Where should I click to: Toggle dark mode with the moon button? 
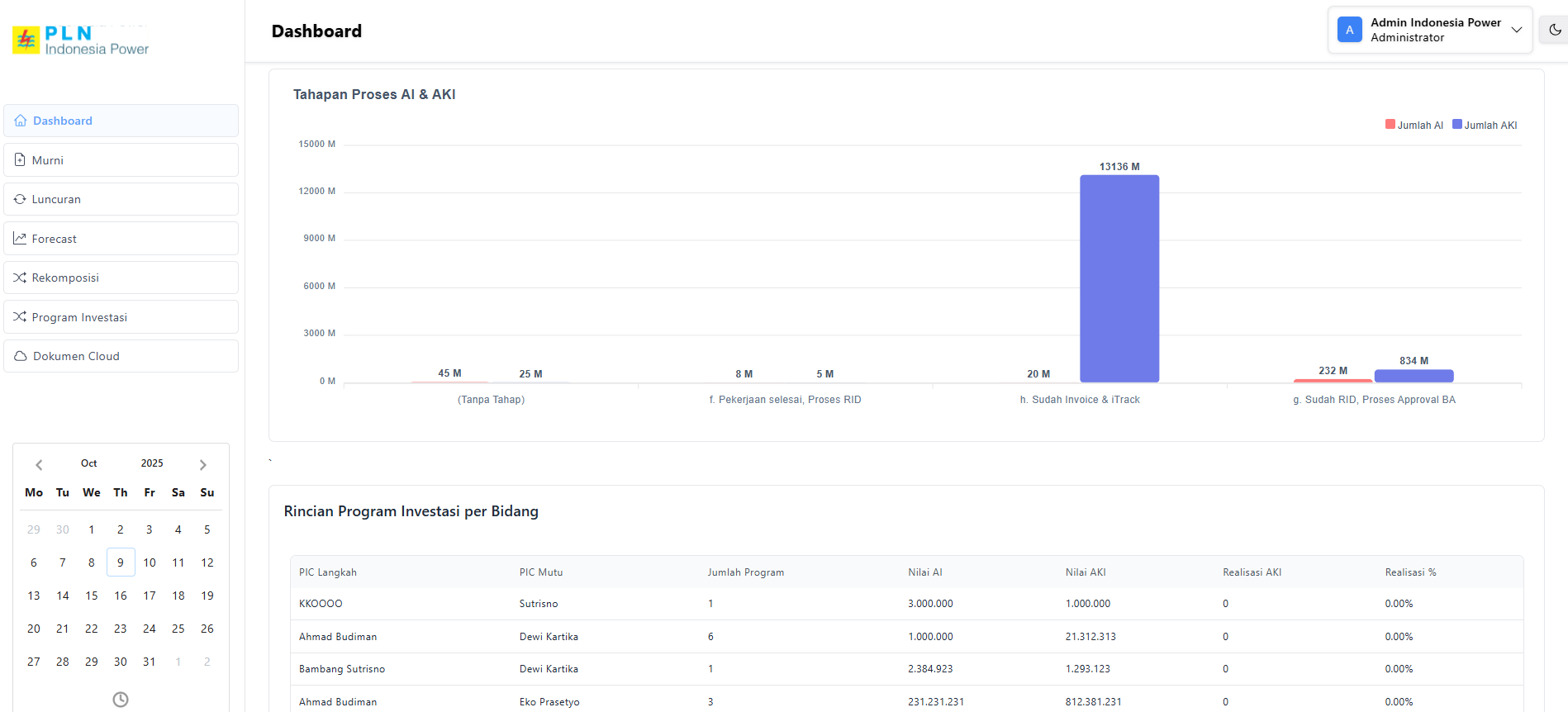pyautogui.click(x=1555, y=31)
